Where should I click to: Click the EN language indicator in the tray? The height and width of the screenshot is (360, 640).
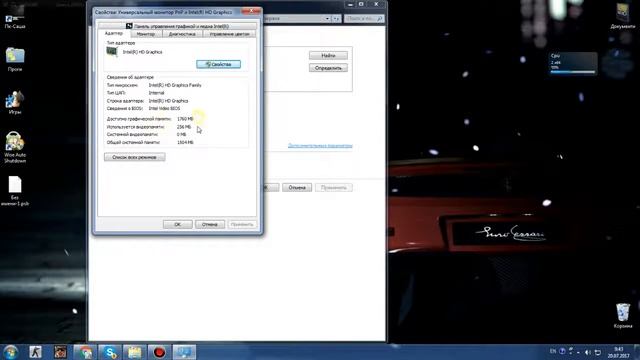click(x=553, y=351)
